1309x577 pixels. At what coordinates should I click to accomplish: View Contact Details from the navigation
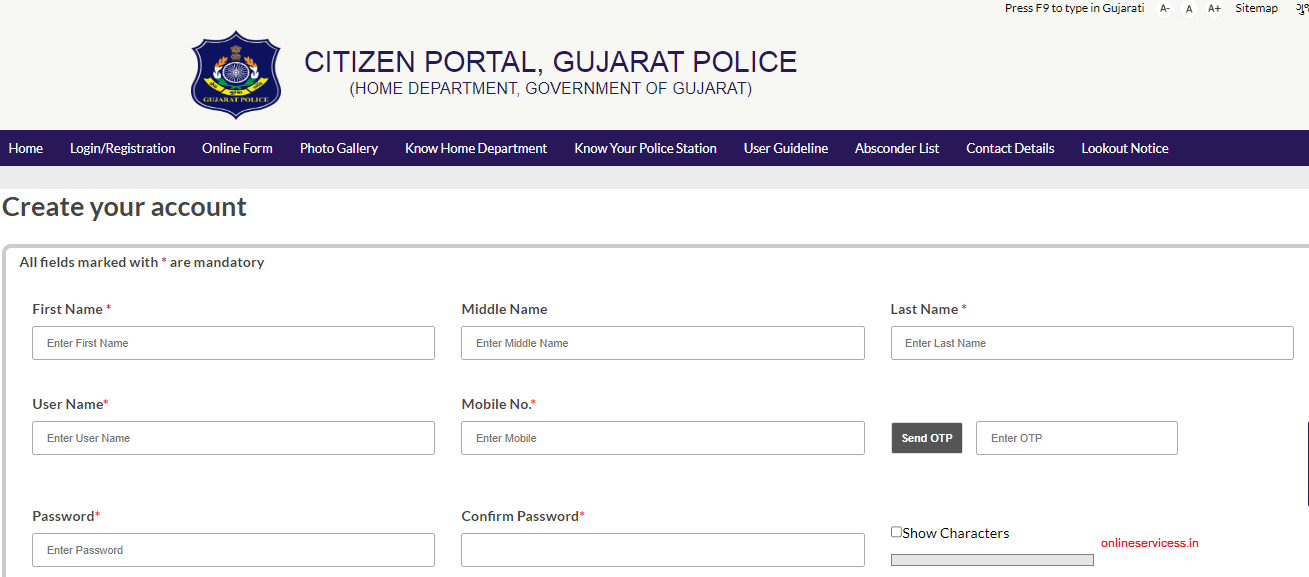pos(1010,147)
